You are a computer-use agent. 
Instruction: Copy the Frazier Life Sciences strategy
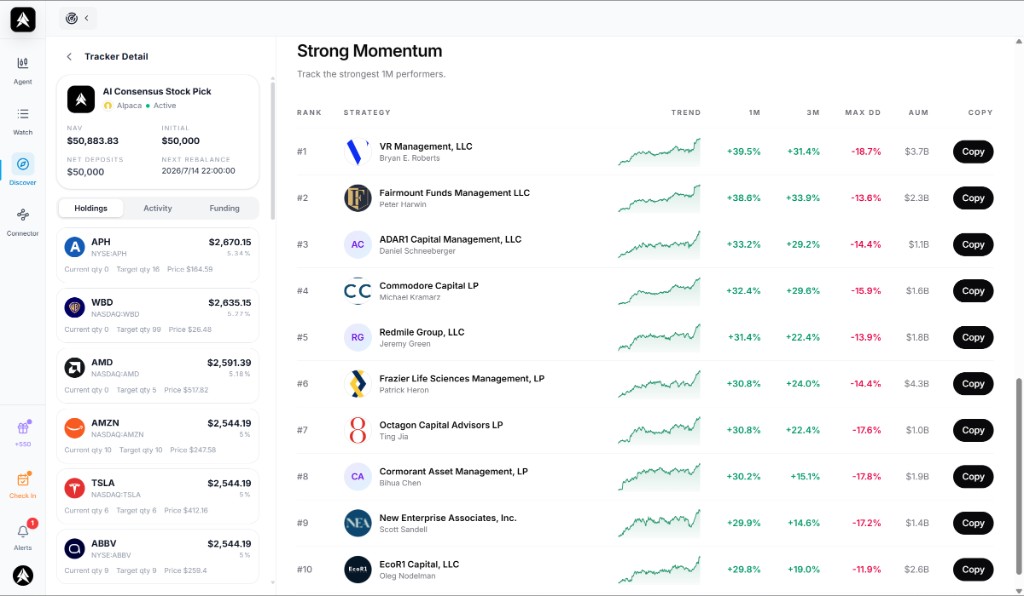pyautogui.click(x=972, y=384)
